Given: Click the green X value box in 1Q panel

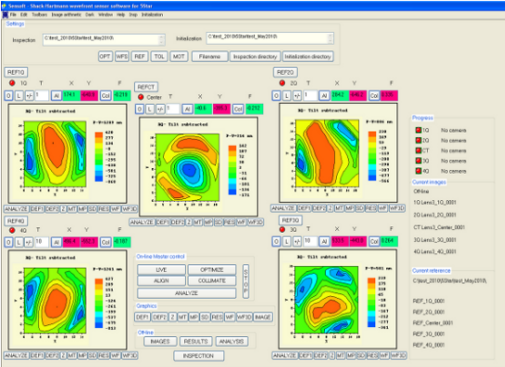Looking at the screenshot, I should click(71, 95).
